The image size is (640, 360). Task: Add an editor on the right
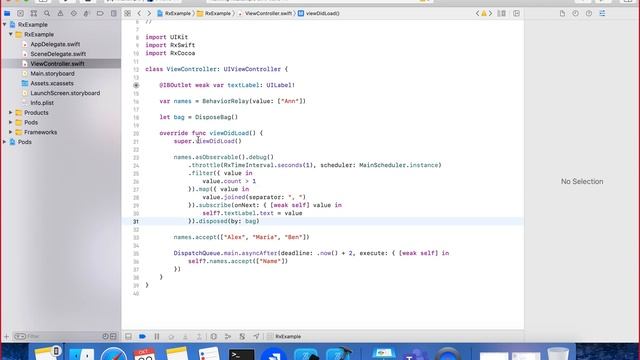click(516, 13)
